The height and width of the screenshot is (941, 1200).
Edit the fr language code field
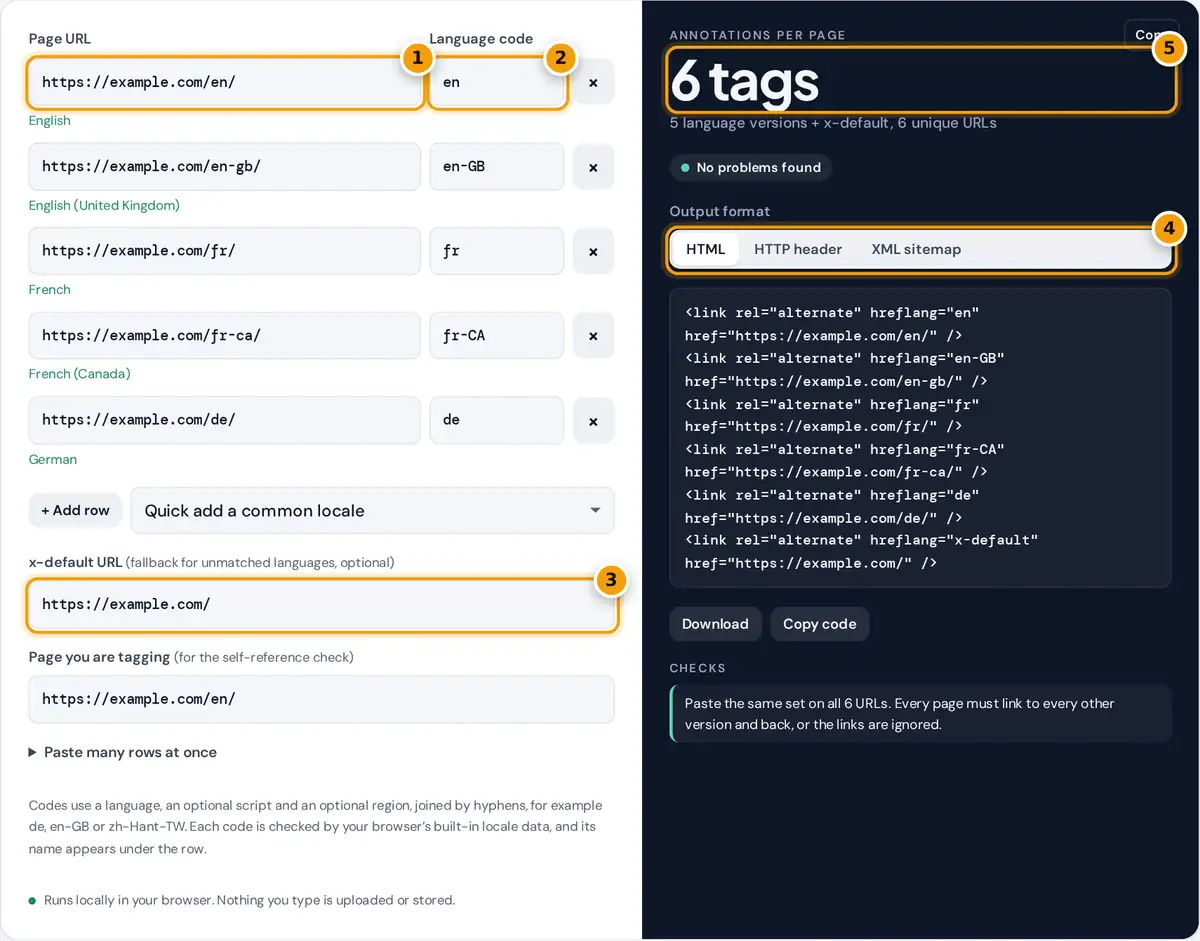click(497, 251)
